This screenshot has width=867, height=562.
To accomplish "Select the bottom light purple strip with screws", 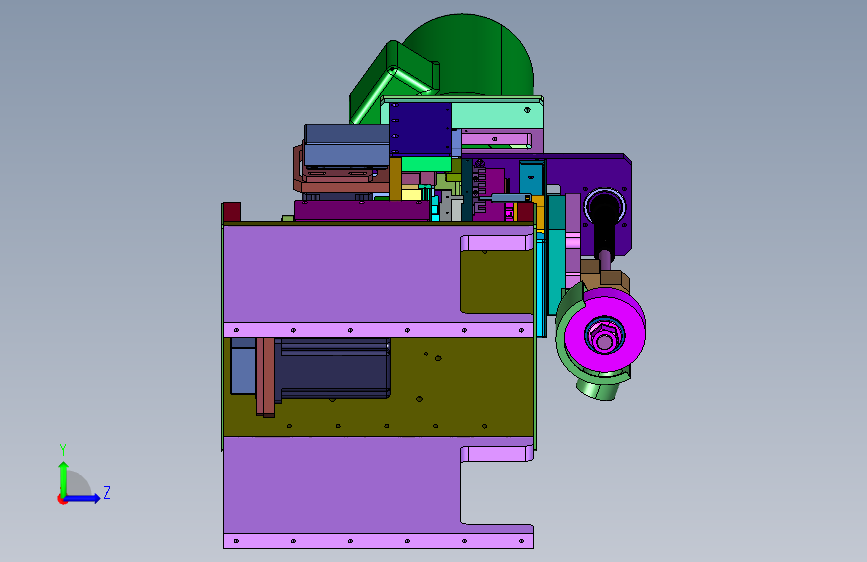I will coord(379,541).
